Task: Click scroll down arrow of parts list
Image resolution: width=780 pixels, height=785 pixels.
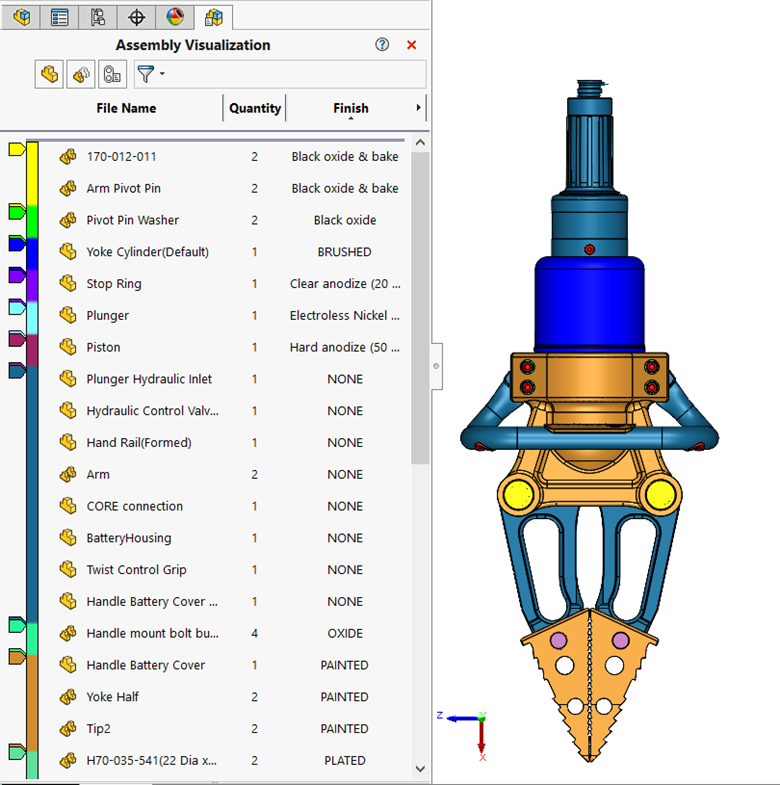Action: coord(421,769)
